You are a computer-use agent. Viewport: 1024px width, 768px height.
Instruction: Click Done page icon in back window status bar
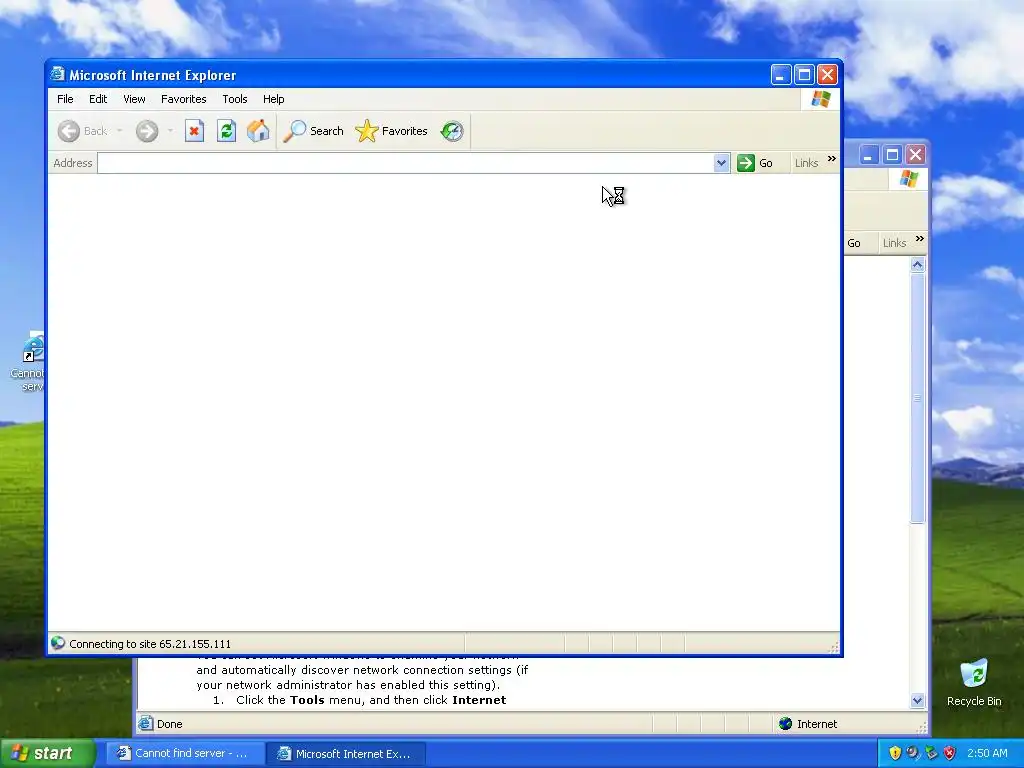[146, 724]
